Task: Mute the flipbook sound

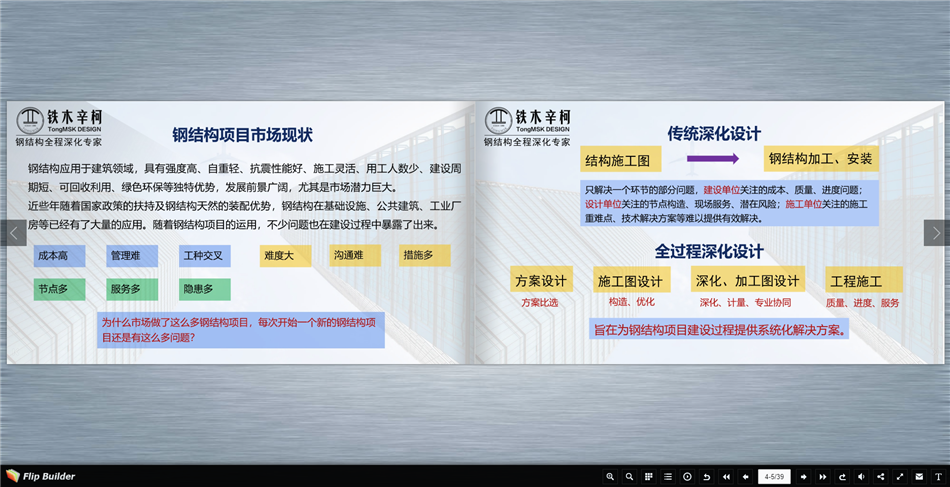Action: click(861, 477)
